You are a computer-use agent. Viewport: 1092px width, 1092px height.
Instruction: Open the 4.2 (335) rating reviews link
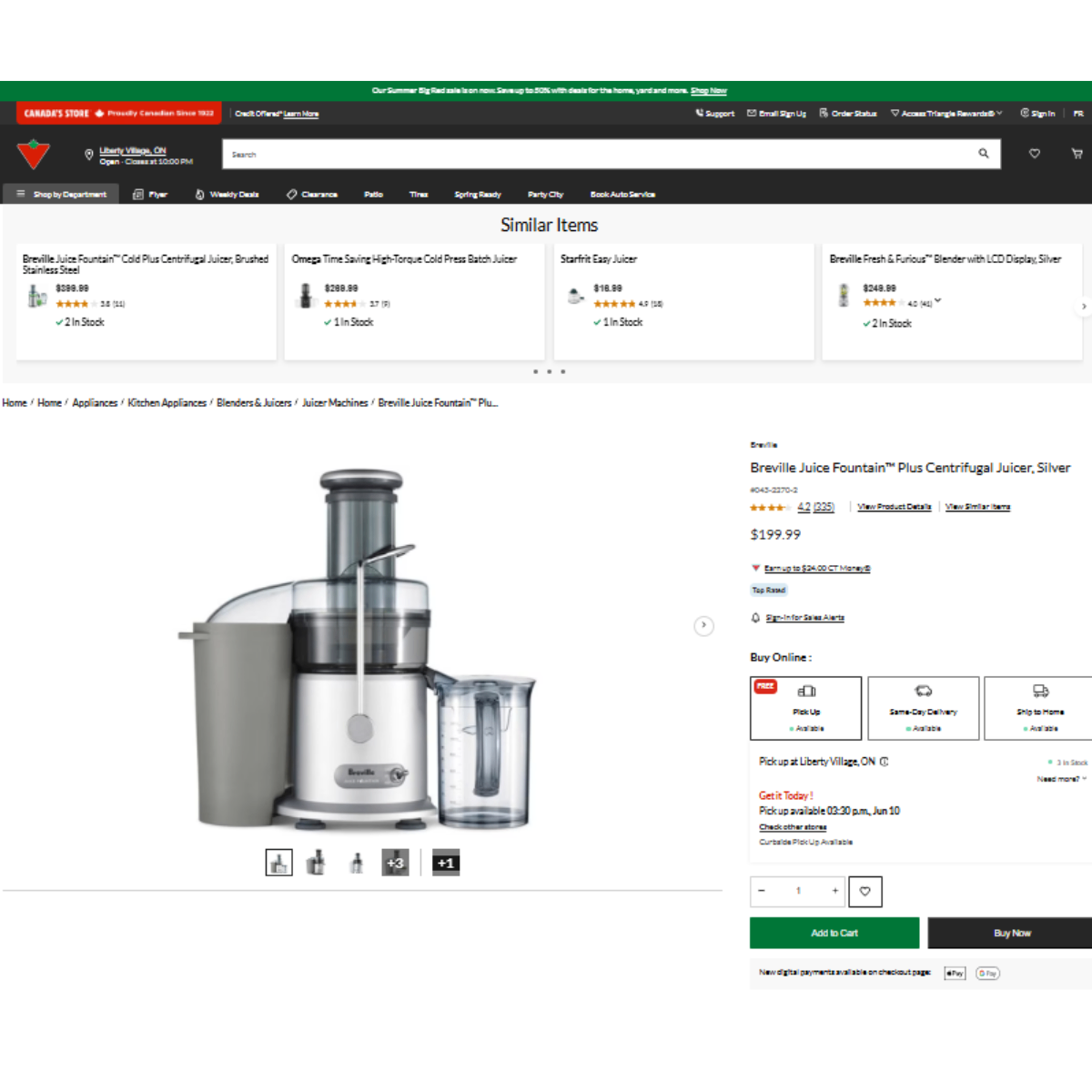tap(815, 508)
